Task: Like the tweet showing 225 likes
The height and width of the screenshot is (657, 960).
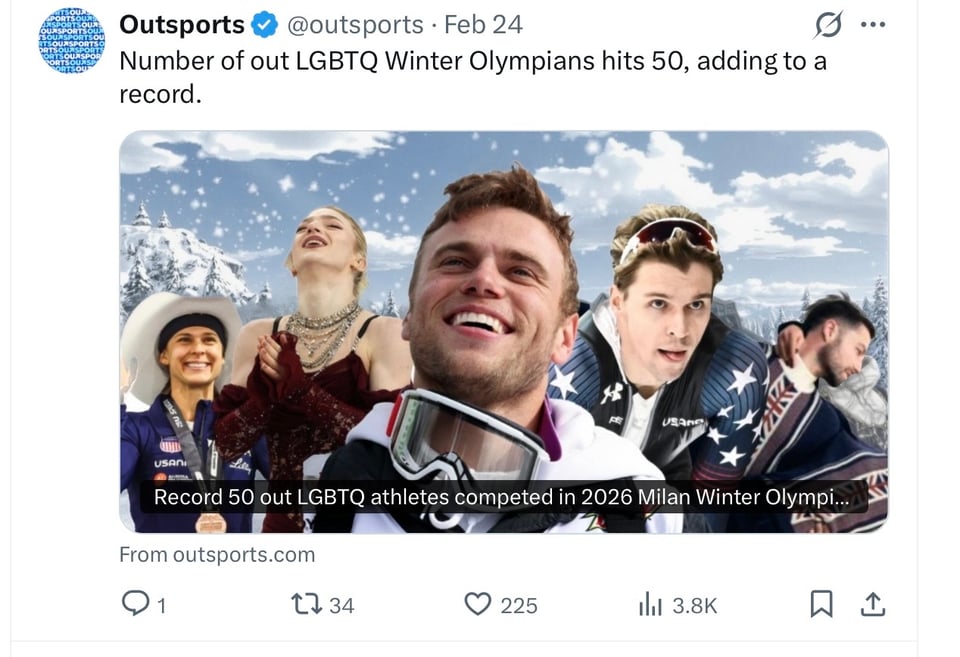Action: [479, 604]
